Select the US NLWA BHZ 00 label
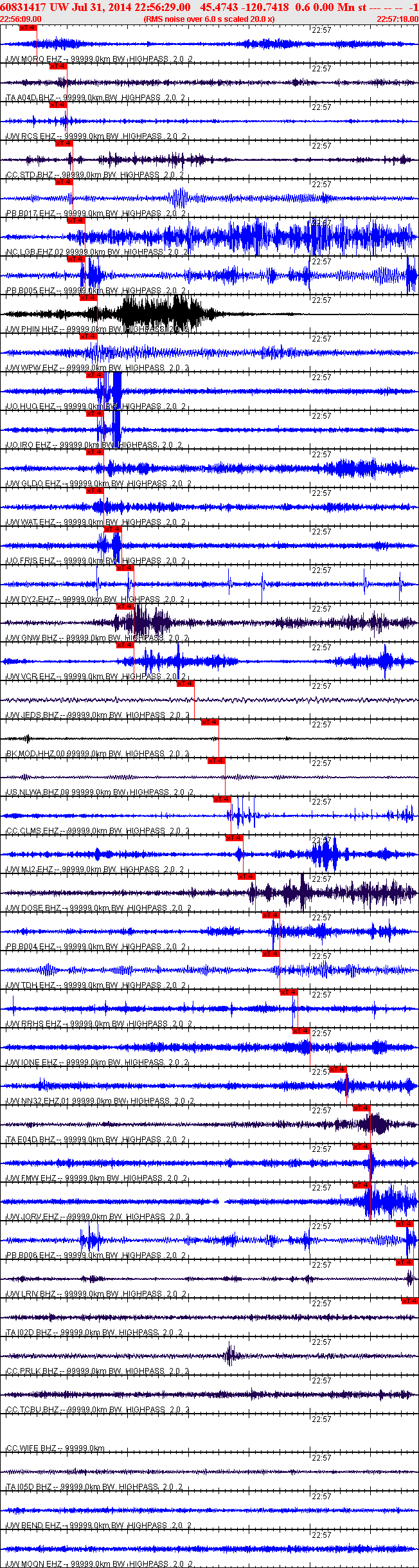419x1568 pixels. click(x=37, y=792)
